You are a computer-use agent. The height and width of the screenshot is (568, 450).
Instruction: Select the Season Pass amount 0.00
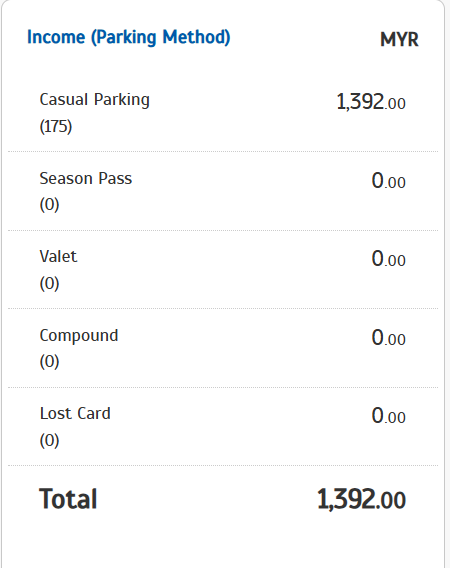click(x=388, y=181)
